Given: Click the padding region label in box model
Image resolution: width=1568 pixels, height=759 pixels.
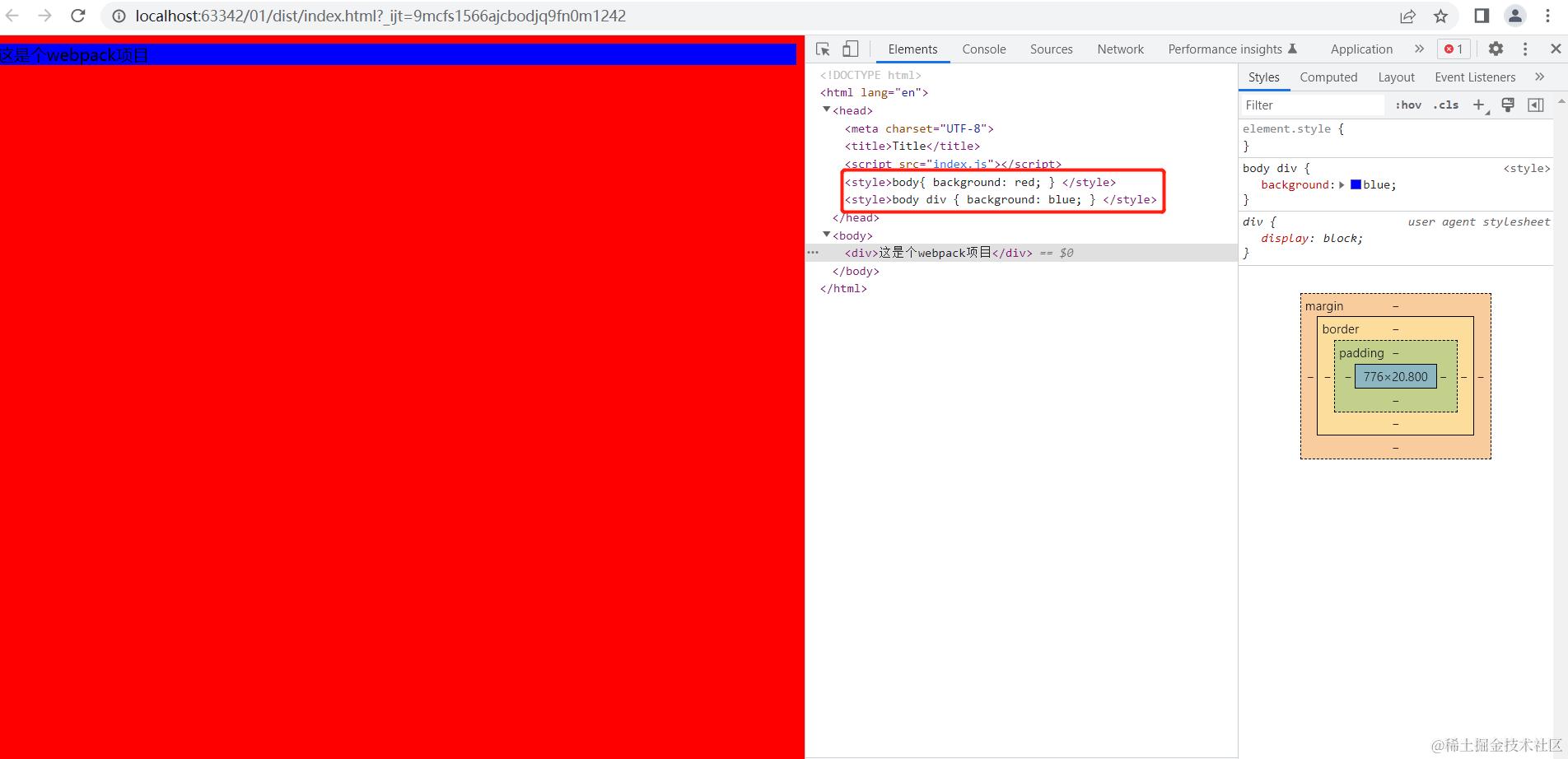Looking at the screenshot, I should pyautogui.click(x=1361, y=353).
